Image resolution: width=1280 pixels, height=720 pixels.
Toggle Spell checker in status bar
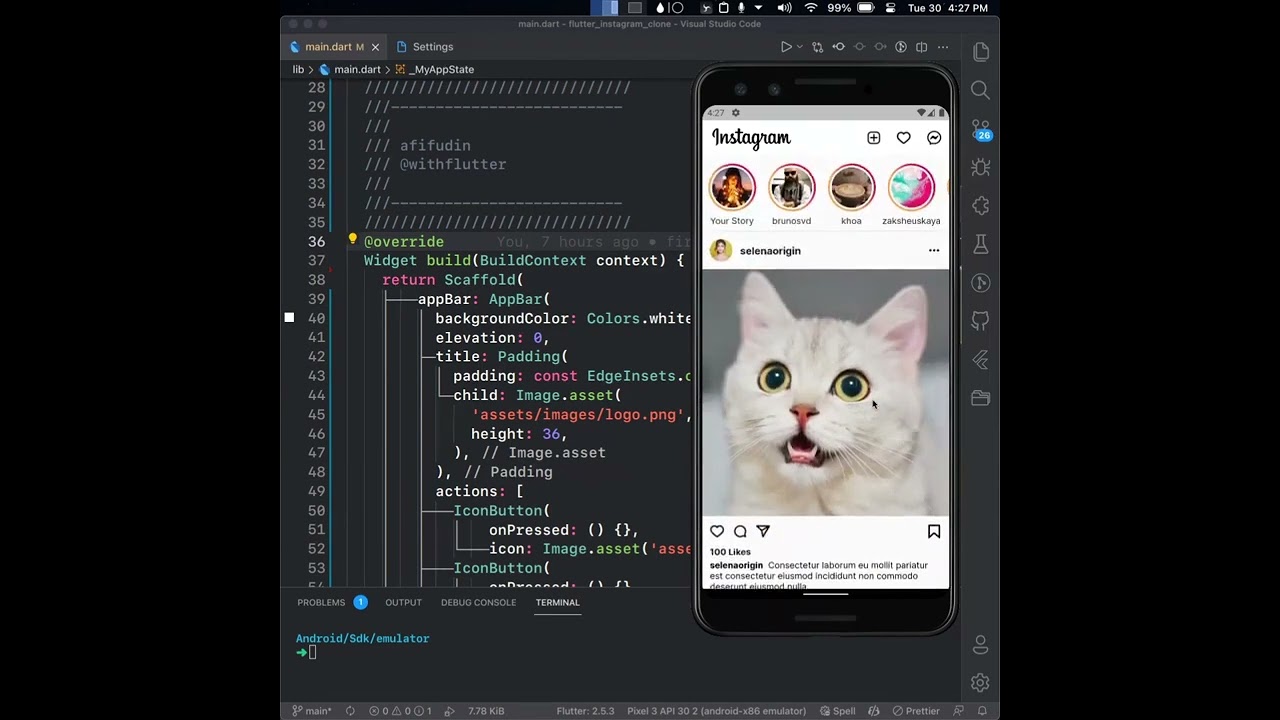pyautogui.click(x=838, y=711)
